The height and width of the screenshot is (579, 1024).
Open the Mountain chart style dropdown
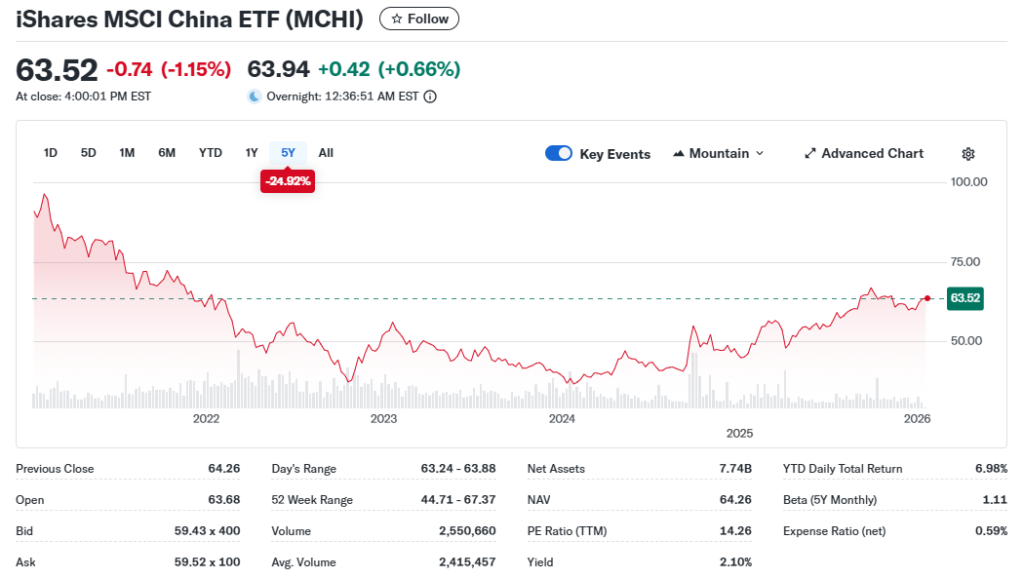(x=718, y=153)
